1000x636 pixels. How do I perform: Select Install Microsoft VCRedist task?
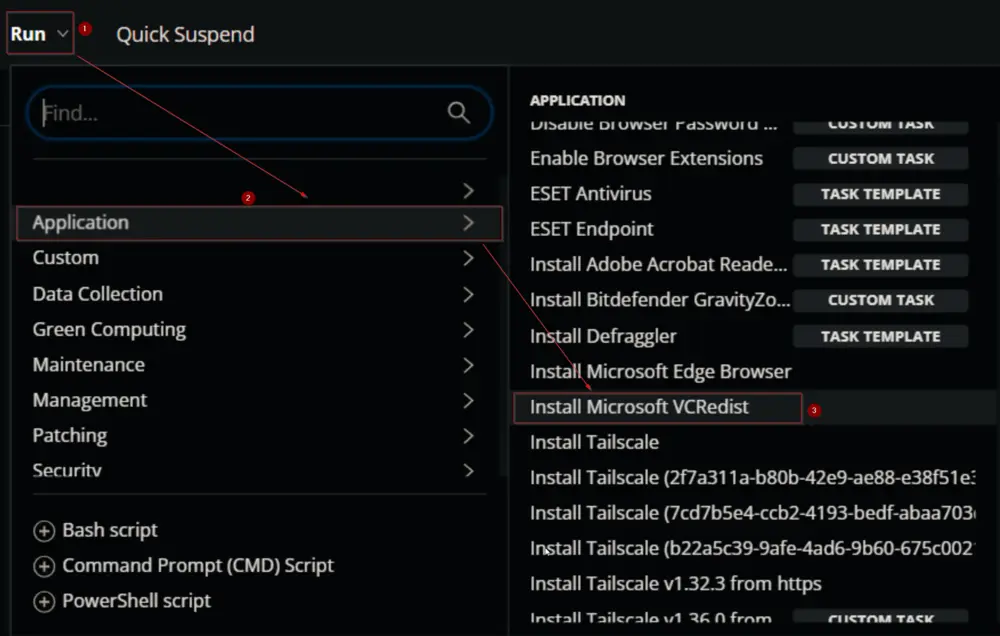(639, 407)
